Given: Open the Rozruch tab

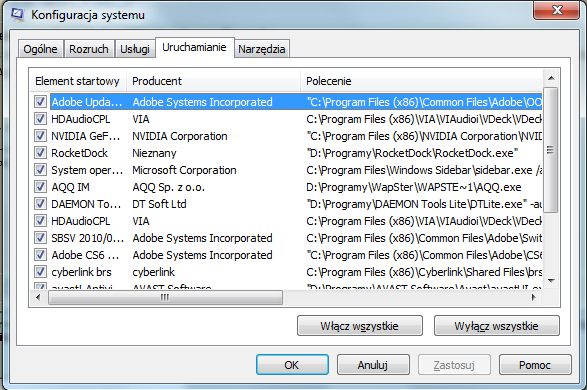Looking at the screenshot, I should coord(89,49).
